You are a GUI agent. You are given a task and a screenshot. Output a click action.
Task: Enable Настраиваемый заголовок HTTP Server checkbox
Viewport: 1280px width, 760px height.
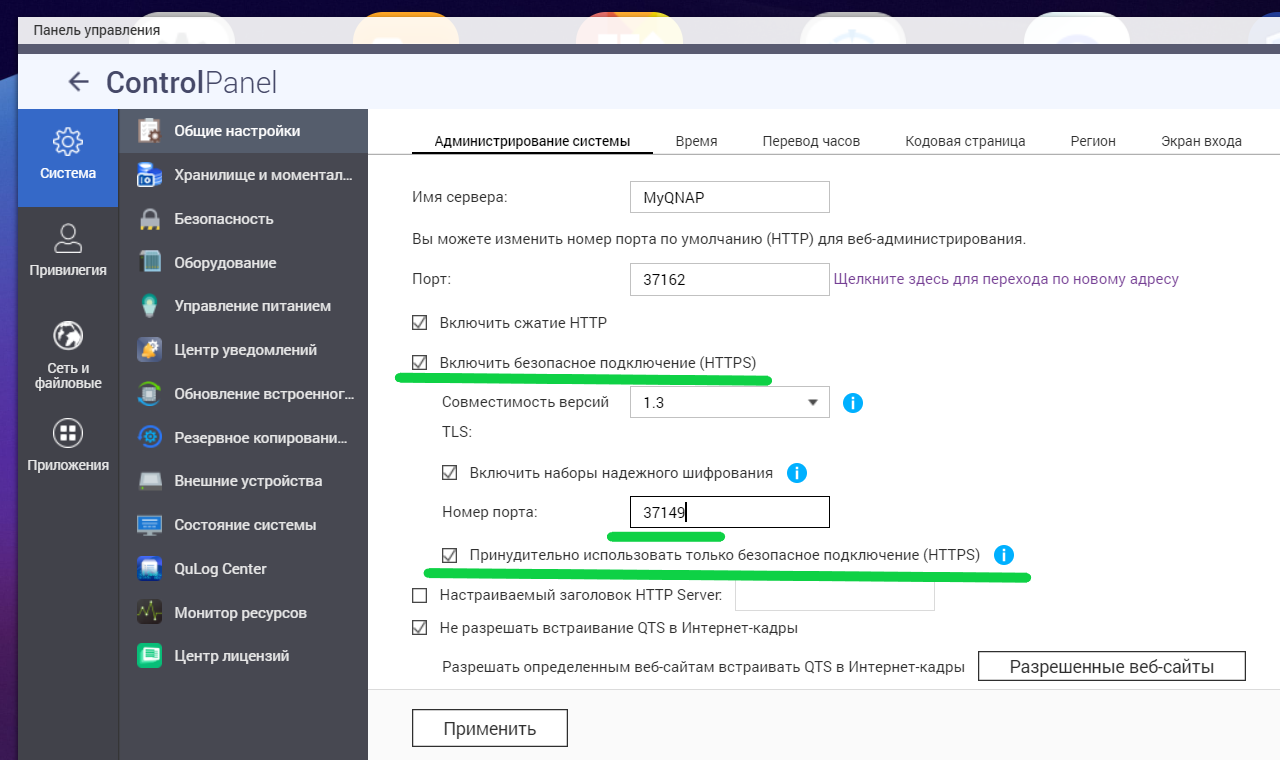pos(420,596)
